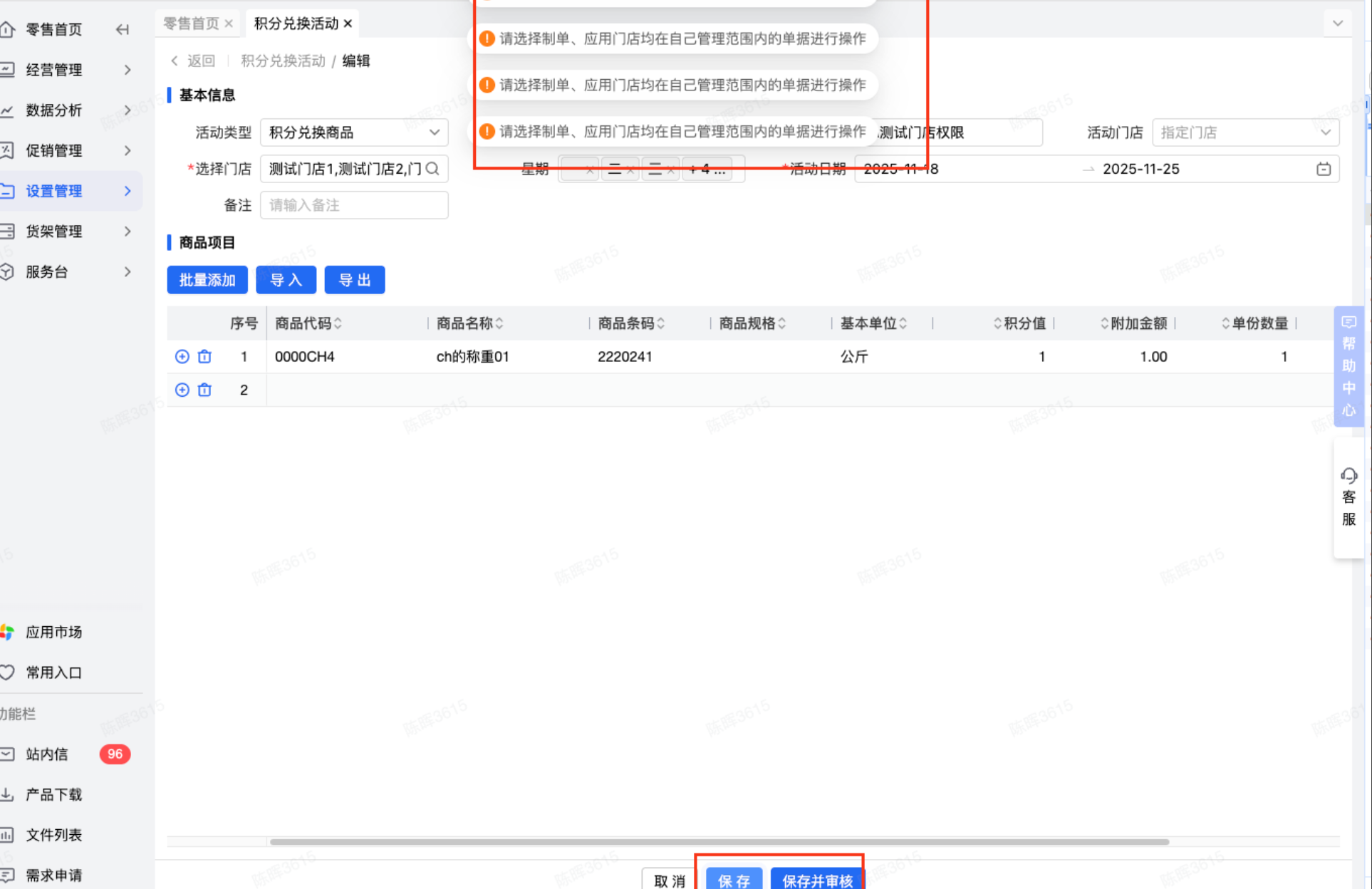Switch to the 零售首页 tab
1372x889 pixels.
pos(191,24)
